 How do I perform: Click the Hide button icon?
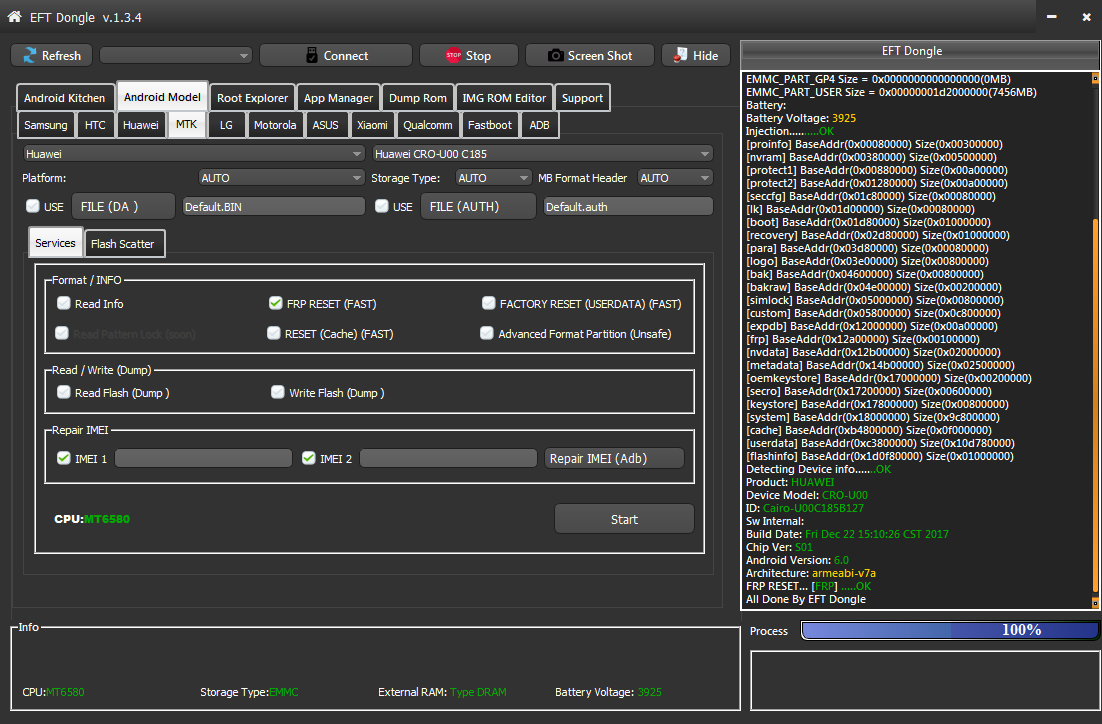[680, 56]
